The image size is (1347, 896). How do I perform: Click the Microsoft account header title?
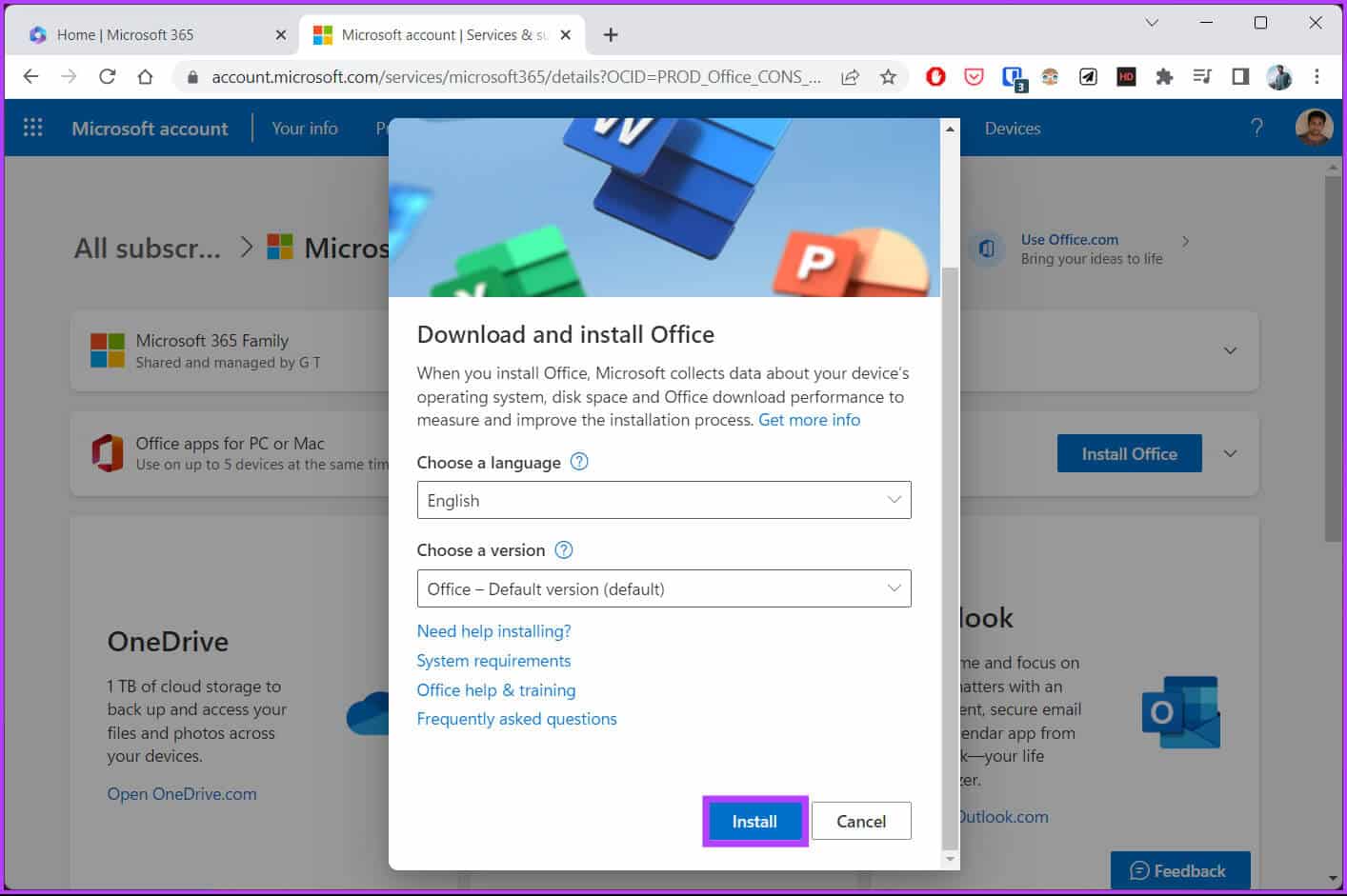150,129
